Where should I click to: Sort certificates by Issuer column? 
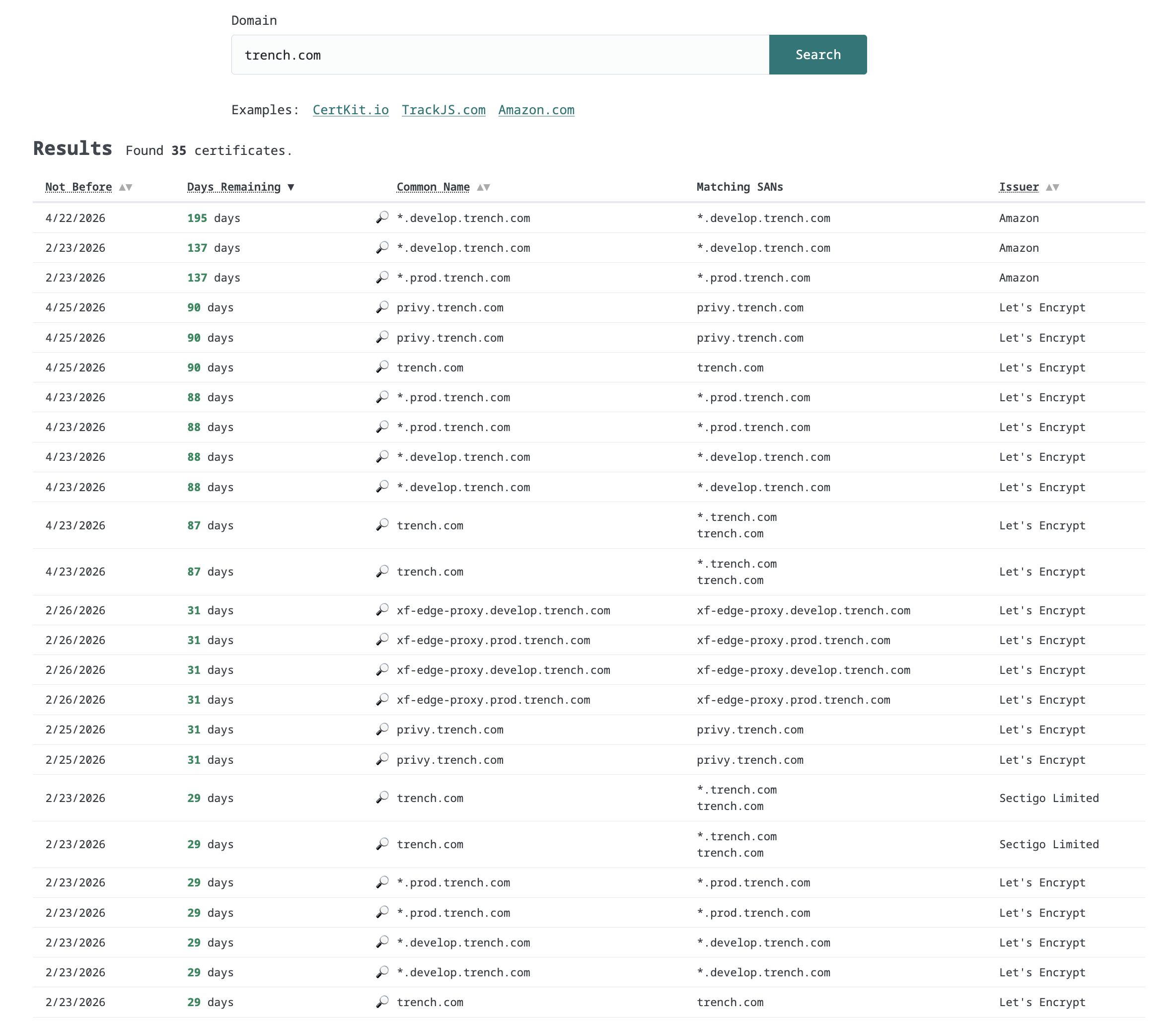pos(1018,187)
